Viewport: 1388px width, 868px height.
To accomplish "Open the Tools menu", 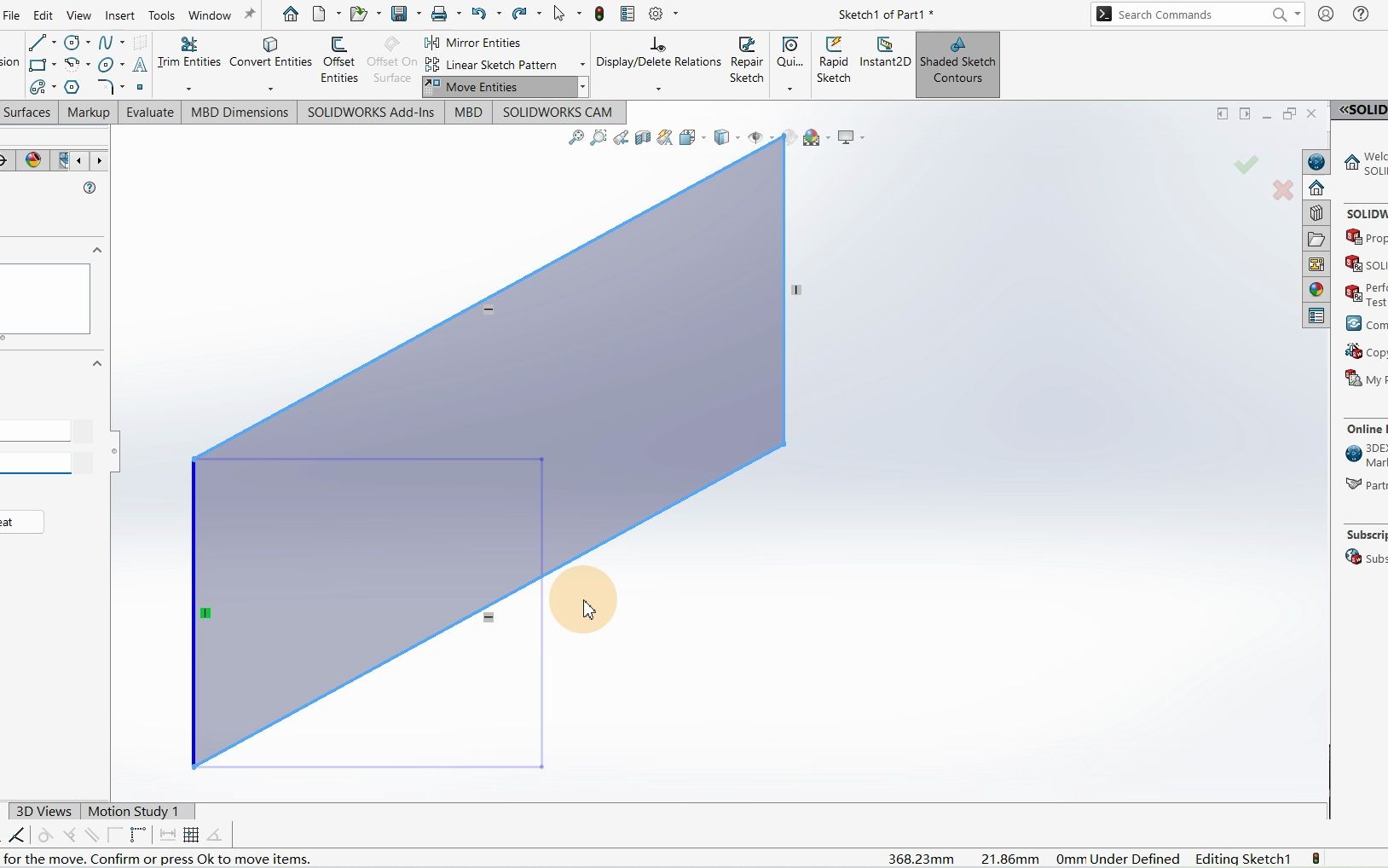I will point(160,14).
